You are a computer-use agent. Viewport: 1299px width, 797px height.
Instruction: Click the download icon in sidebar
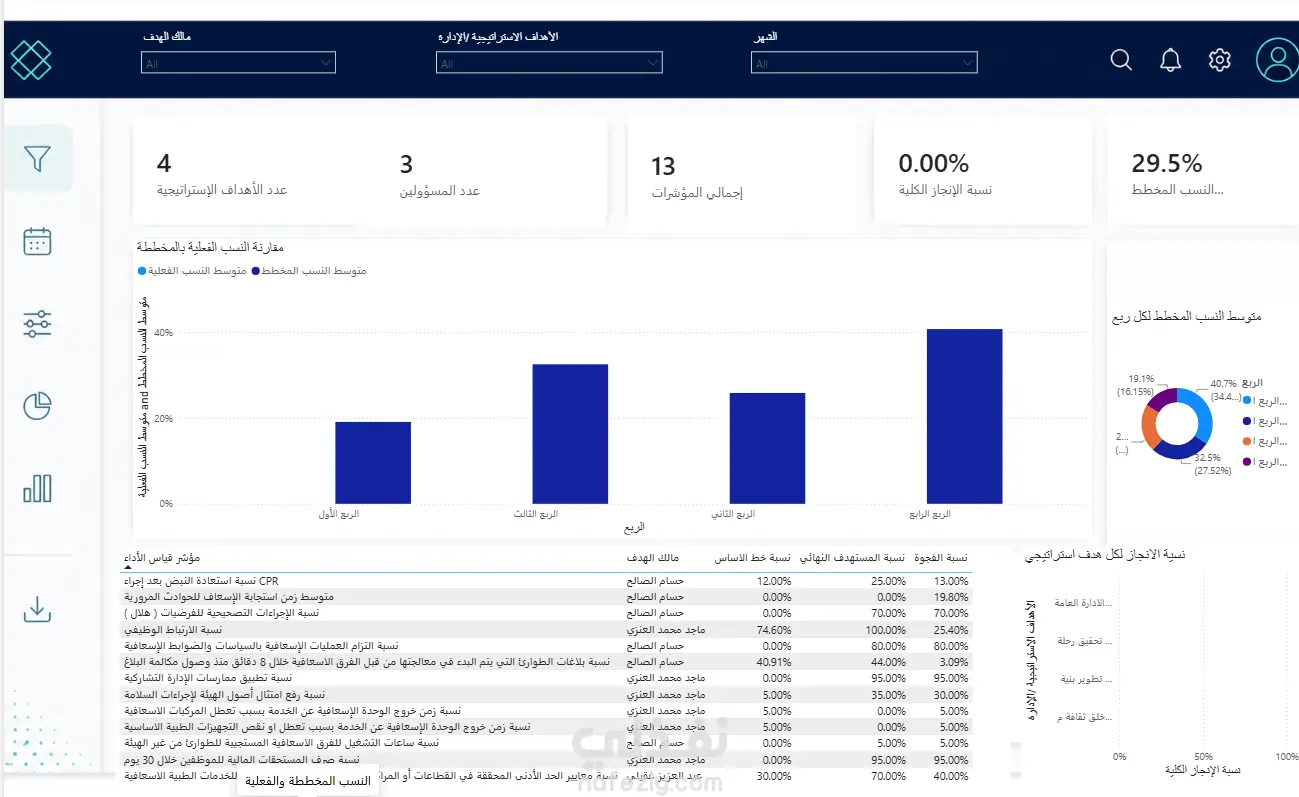37,609
